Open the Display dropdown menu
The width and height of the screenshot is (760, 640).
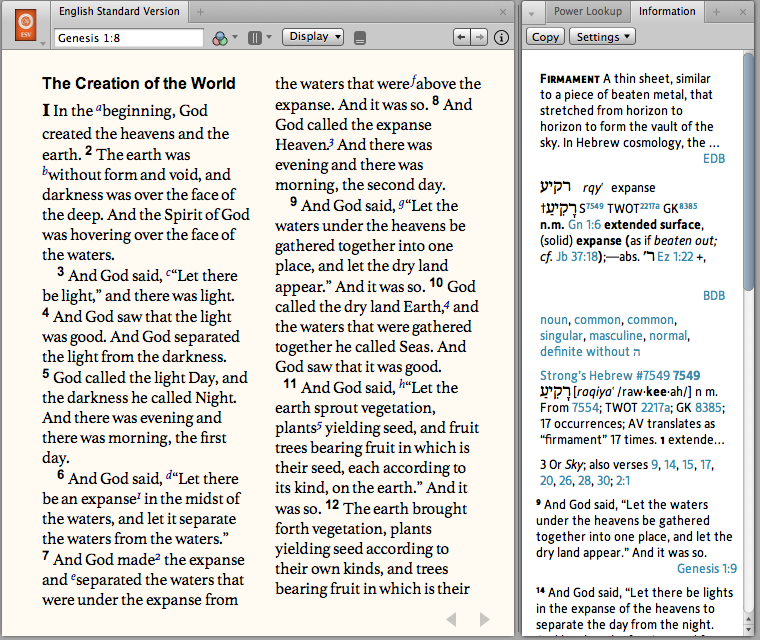click(313, 36)
